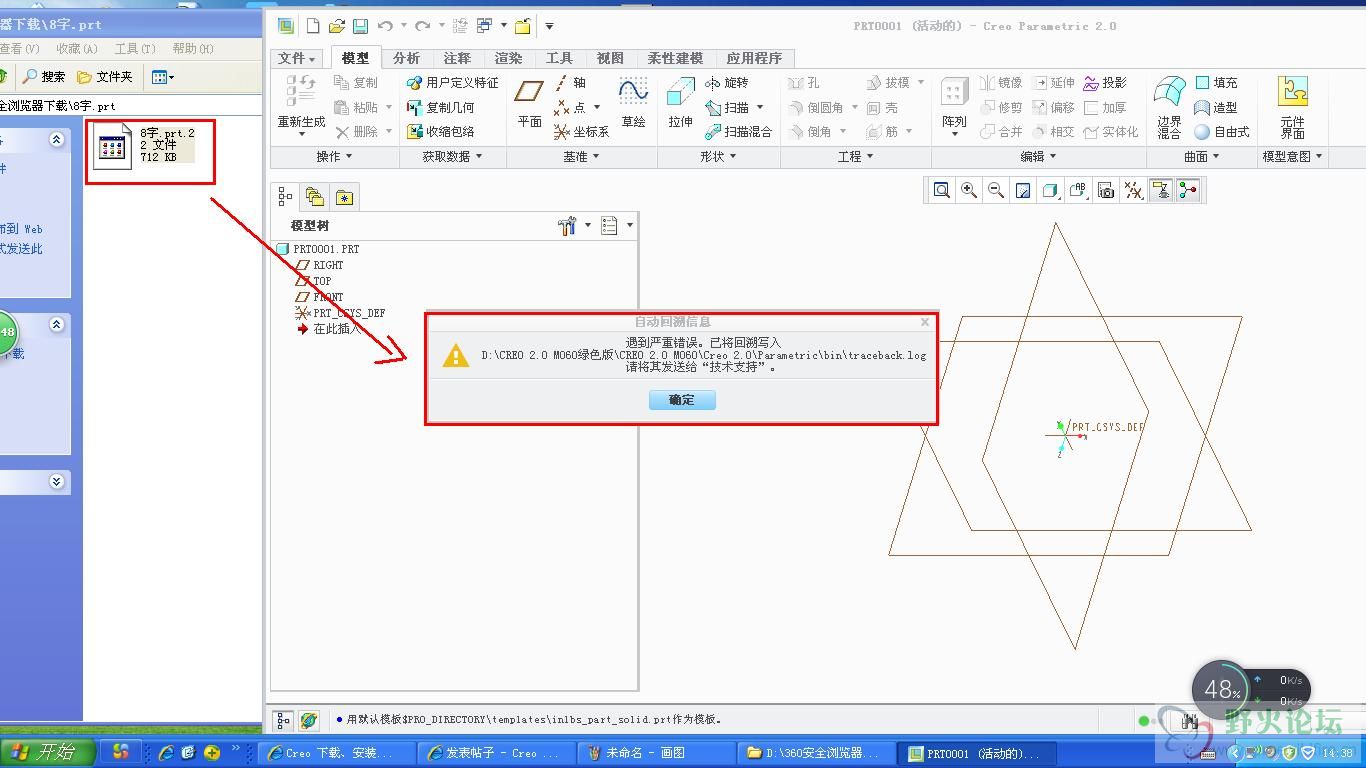
Task: Select the Revolve (旋转) tool
Action: coord(727,83)
